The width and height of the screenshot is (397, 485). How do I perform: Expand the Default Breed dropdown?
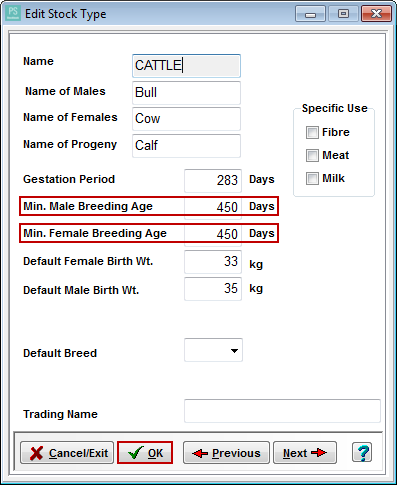click(x=213, y=350)
